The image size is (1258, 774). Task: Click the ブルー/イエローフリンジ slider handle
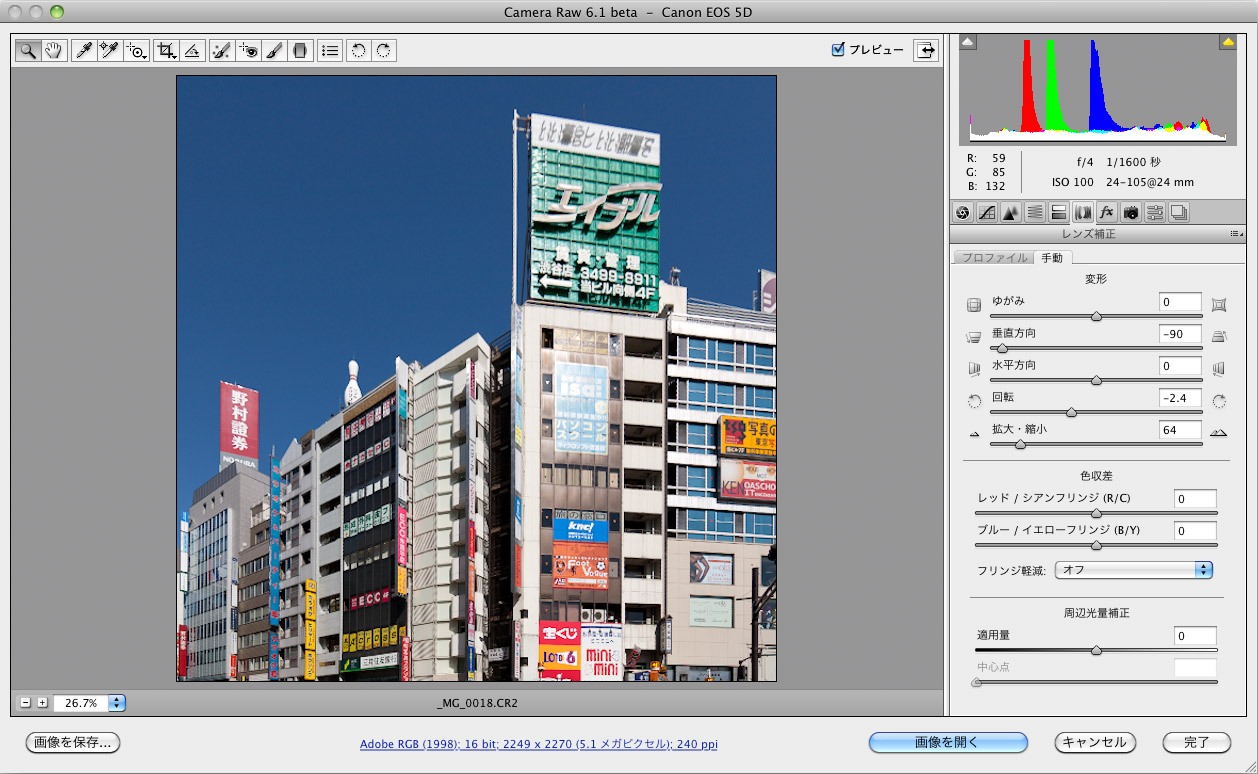[1096, 545]
